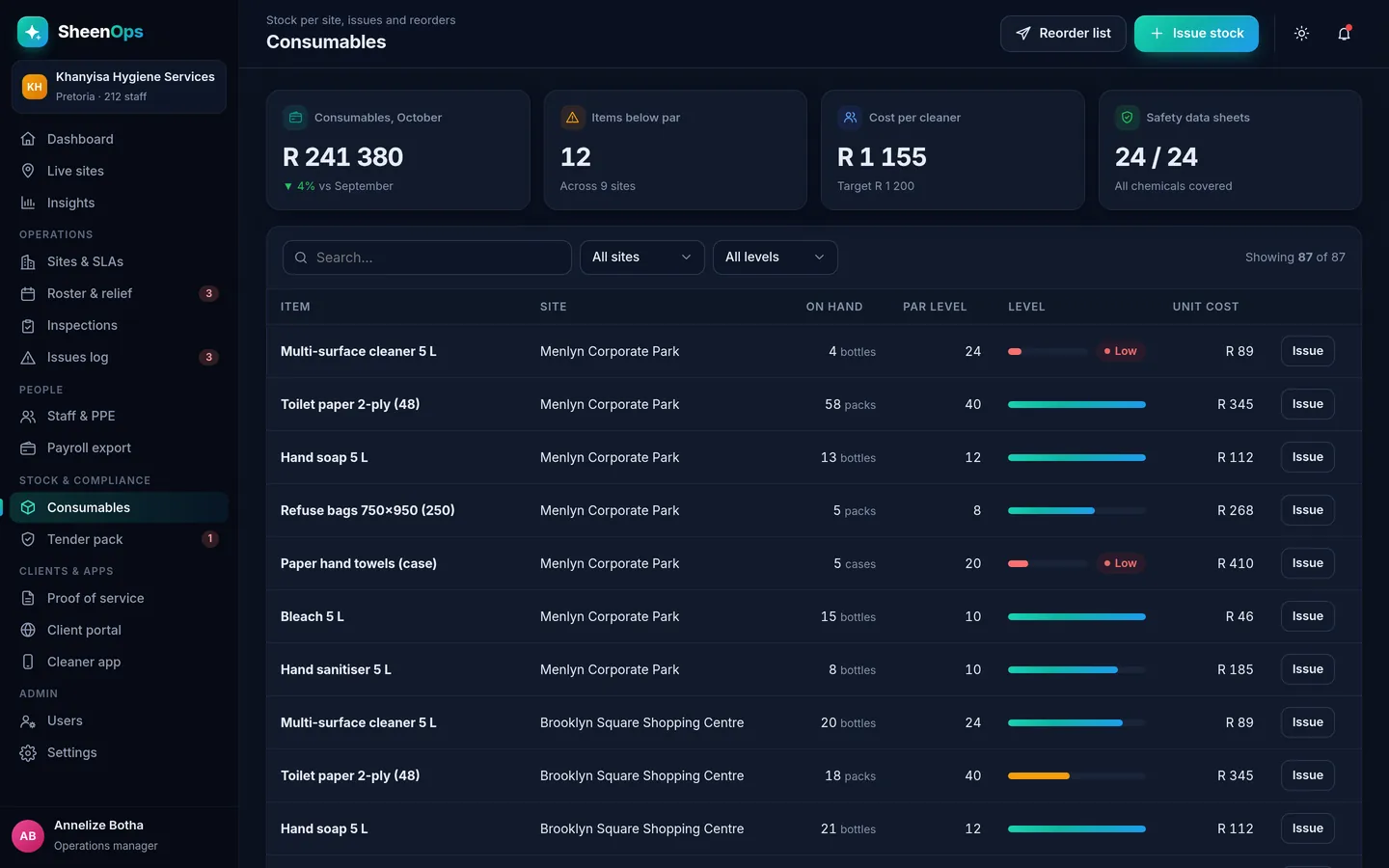Image resolution: width=1389 pixels, height=868 pixels.
Task: Click the Roster & relief calendar icon
Action: (x=28, y=293)
